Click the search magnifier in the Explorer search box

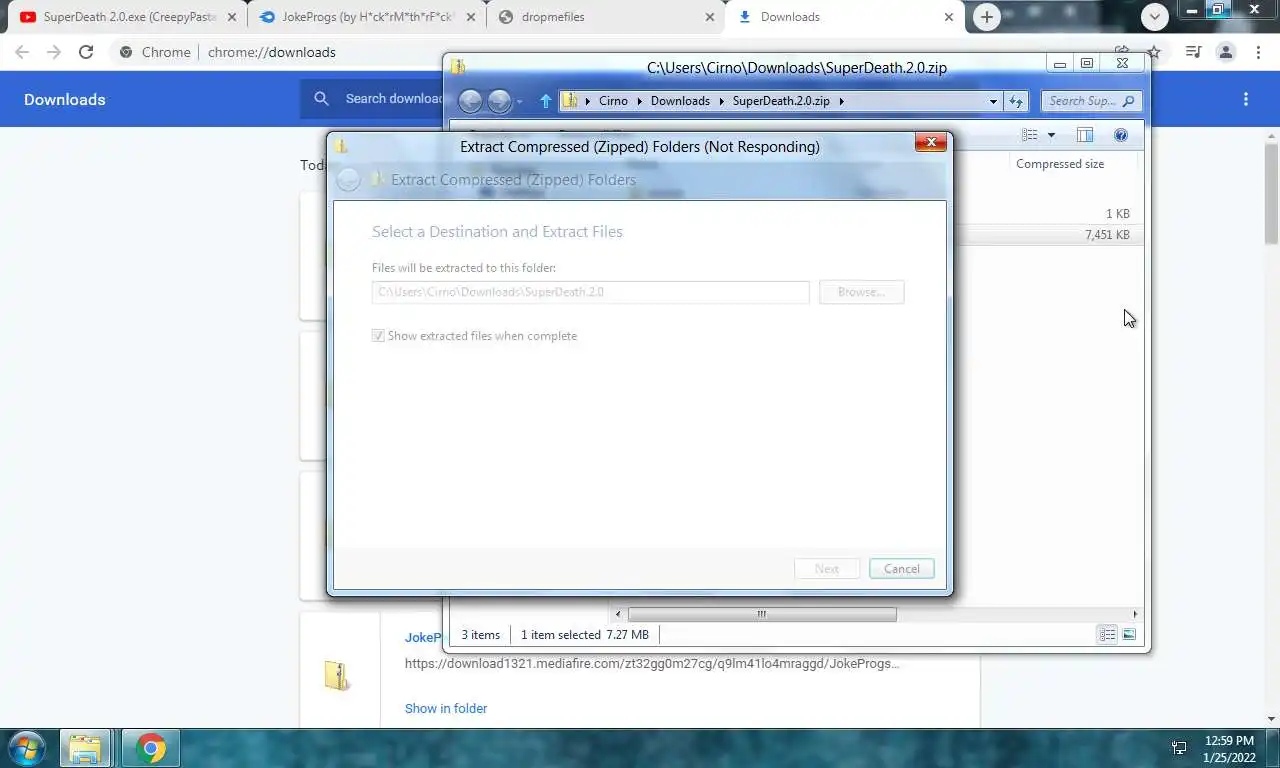[x=1128, y=101]
